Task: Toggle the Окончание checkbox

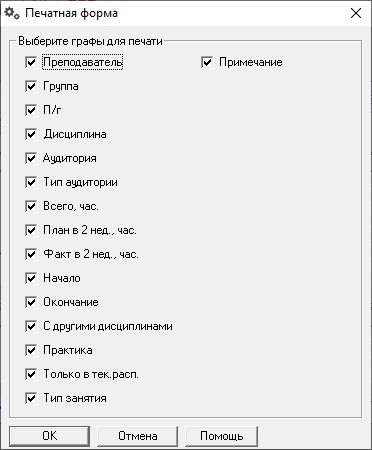Action: [x=31, y=302]
